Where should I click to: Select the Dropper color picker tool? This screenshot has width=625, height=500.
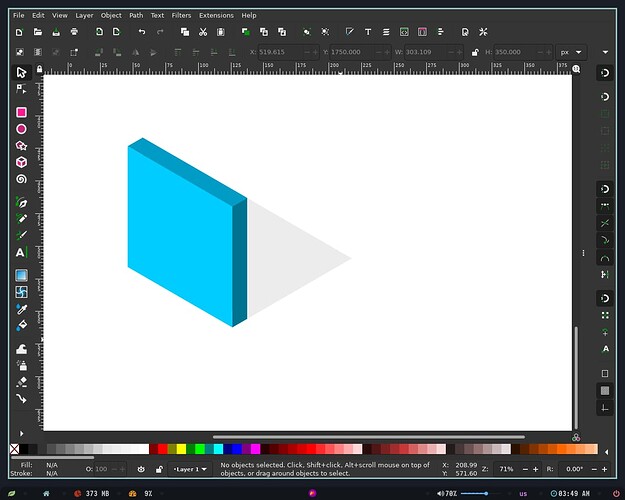(22, 309)
